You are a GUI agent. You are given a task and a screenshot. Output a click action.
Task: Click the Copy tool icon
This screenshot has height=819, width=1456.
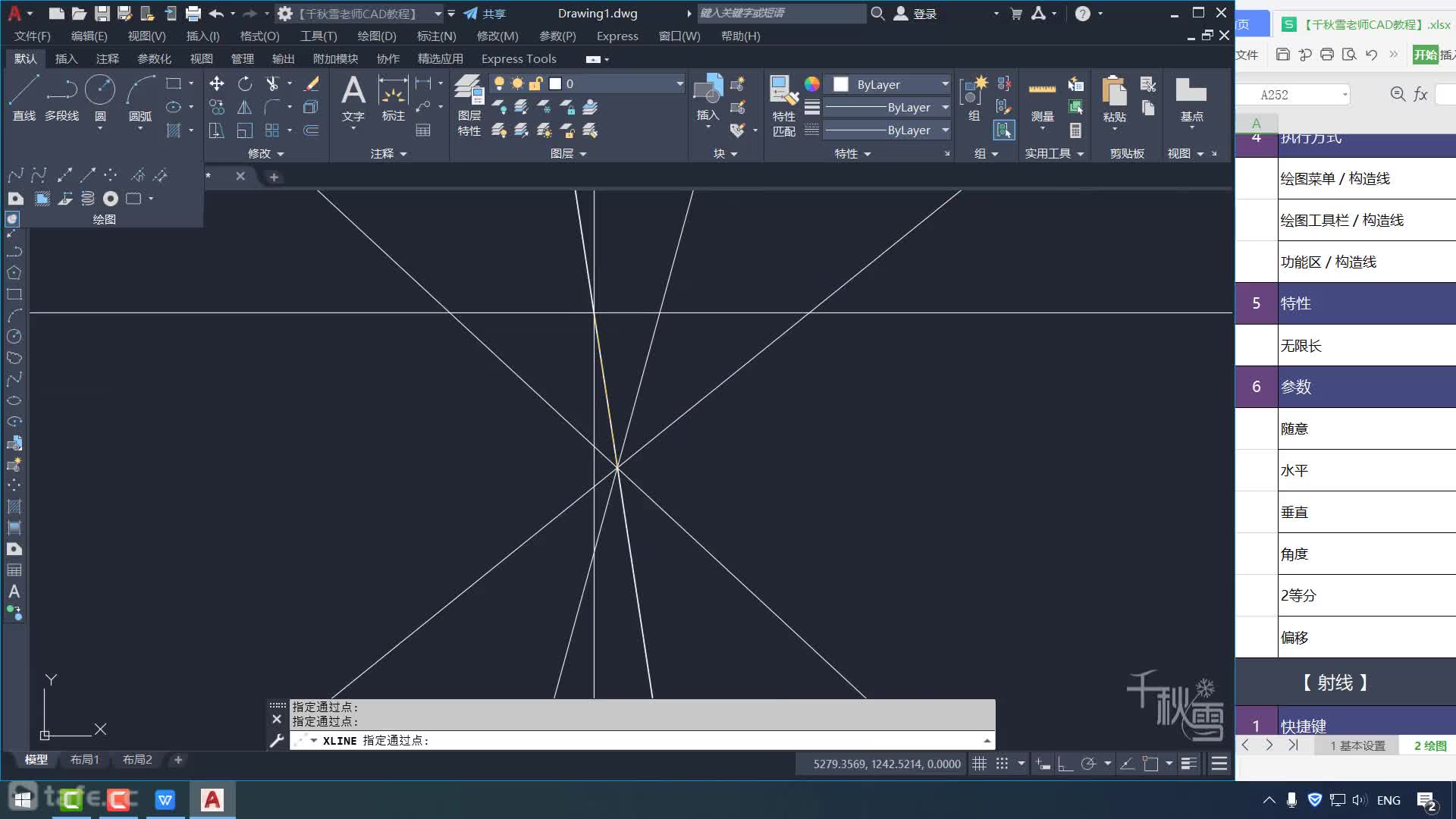[x=217, y=107]
